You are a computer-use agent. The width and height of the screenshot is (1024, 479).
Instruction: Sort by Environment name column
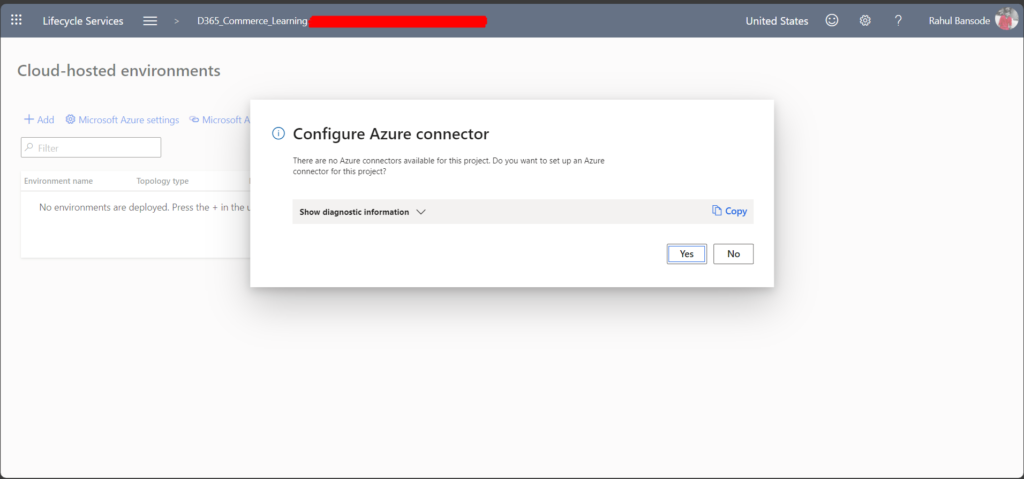[x=59, y=181]
